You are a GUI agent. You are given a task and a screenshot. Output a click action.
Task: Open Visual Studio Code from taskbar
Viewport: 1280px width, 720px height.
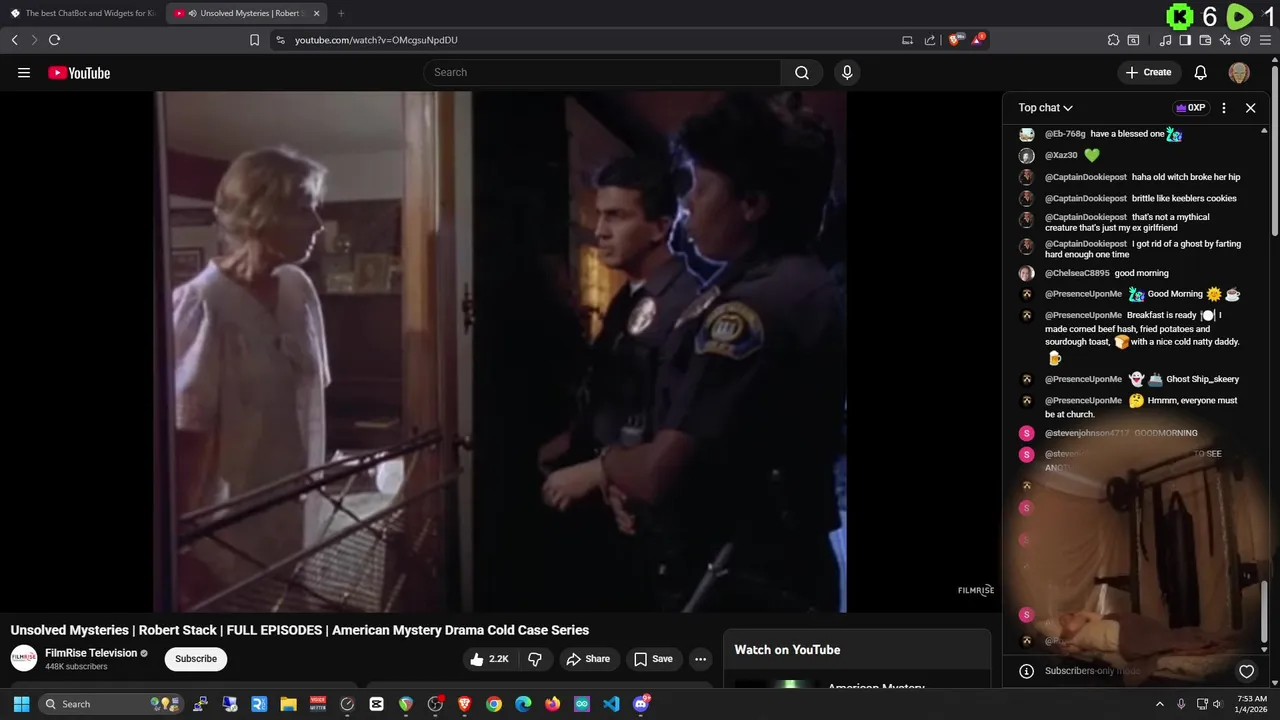pos(611,704)
